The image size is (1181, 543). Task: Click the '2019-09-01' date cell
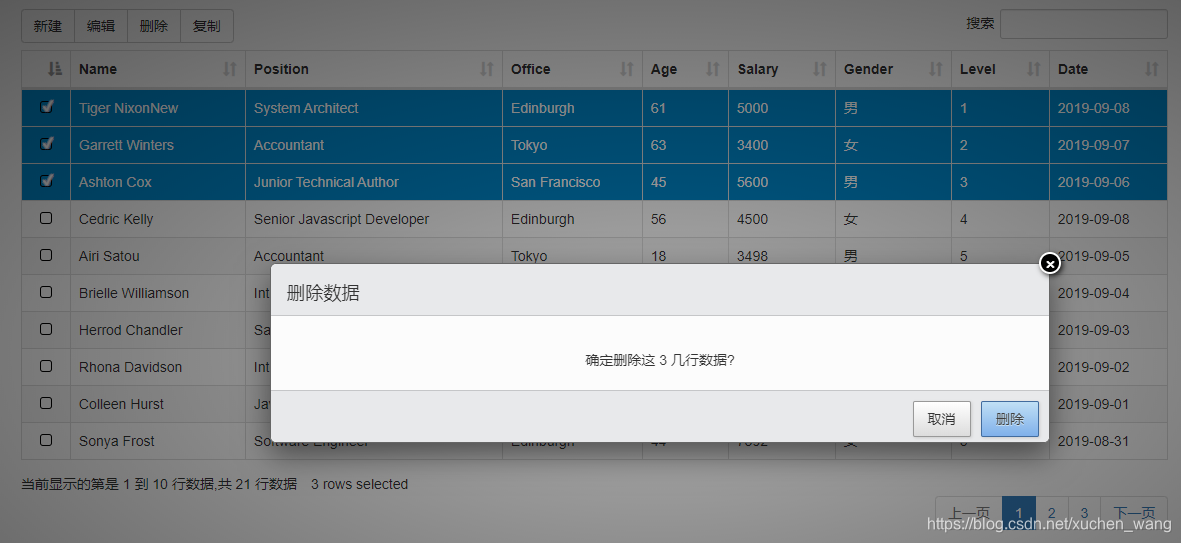1108,404
